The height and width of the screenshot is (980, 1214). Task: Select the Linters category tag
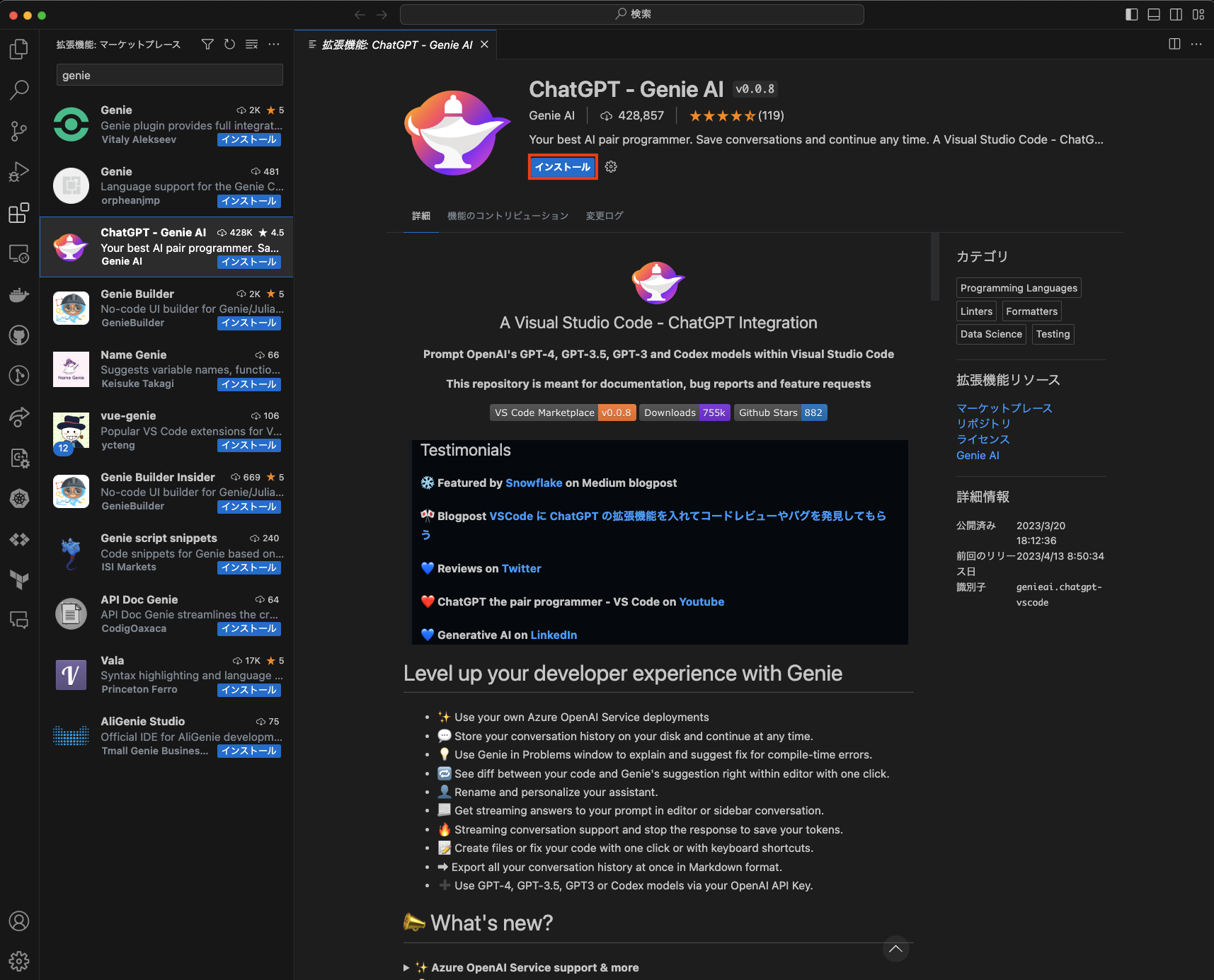976,311
